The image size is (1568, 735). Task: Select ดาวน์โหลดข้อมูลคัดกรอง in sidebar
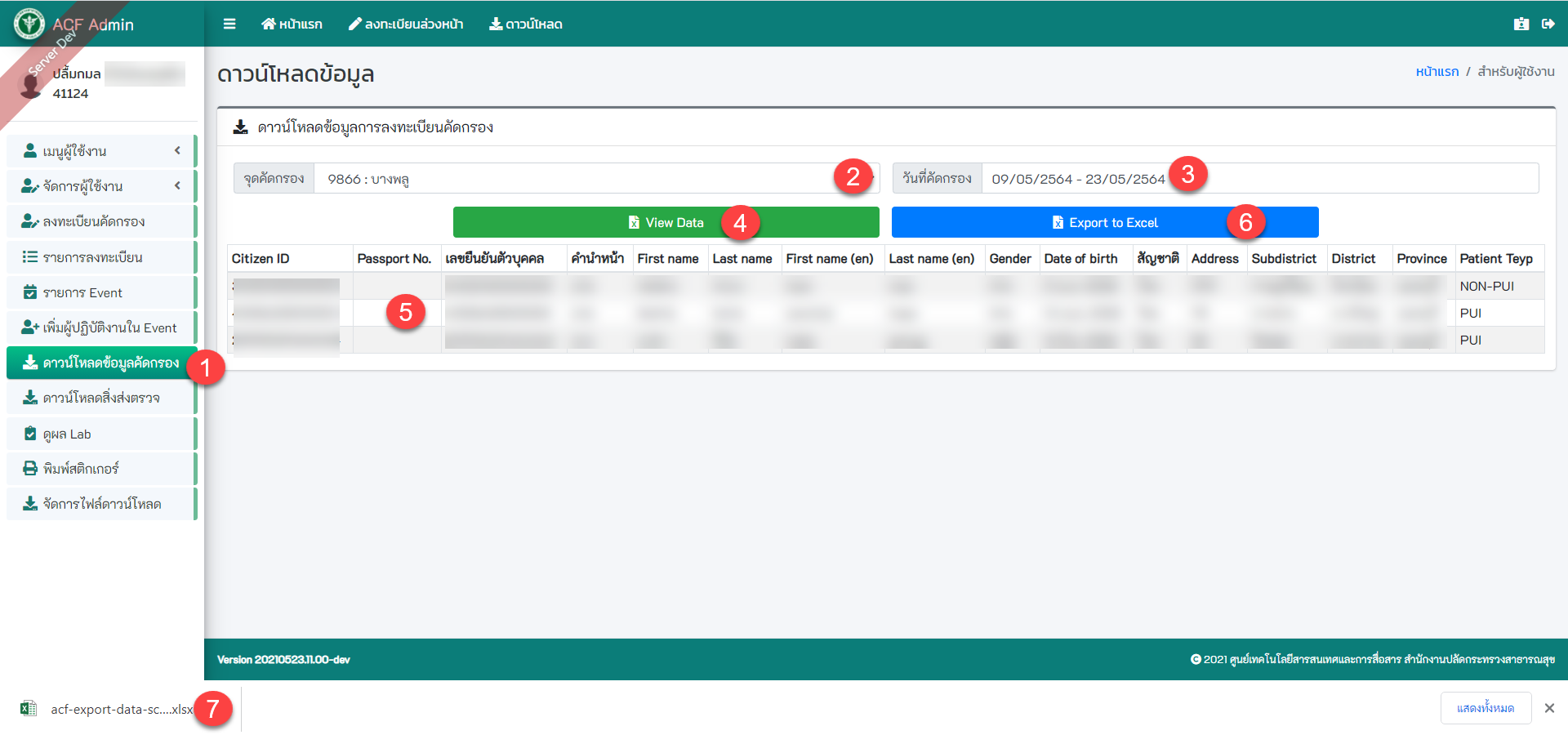[x=101, y=363]
